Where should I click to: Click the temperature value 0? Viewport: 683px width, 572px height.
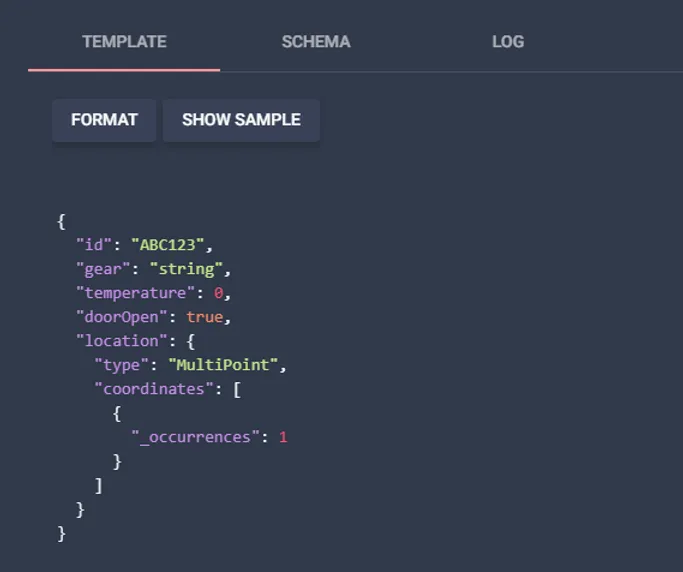click(218, 293)
